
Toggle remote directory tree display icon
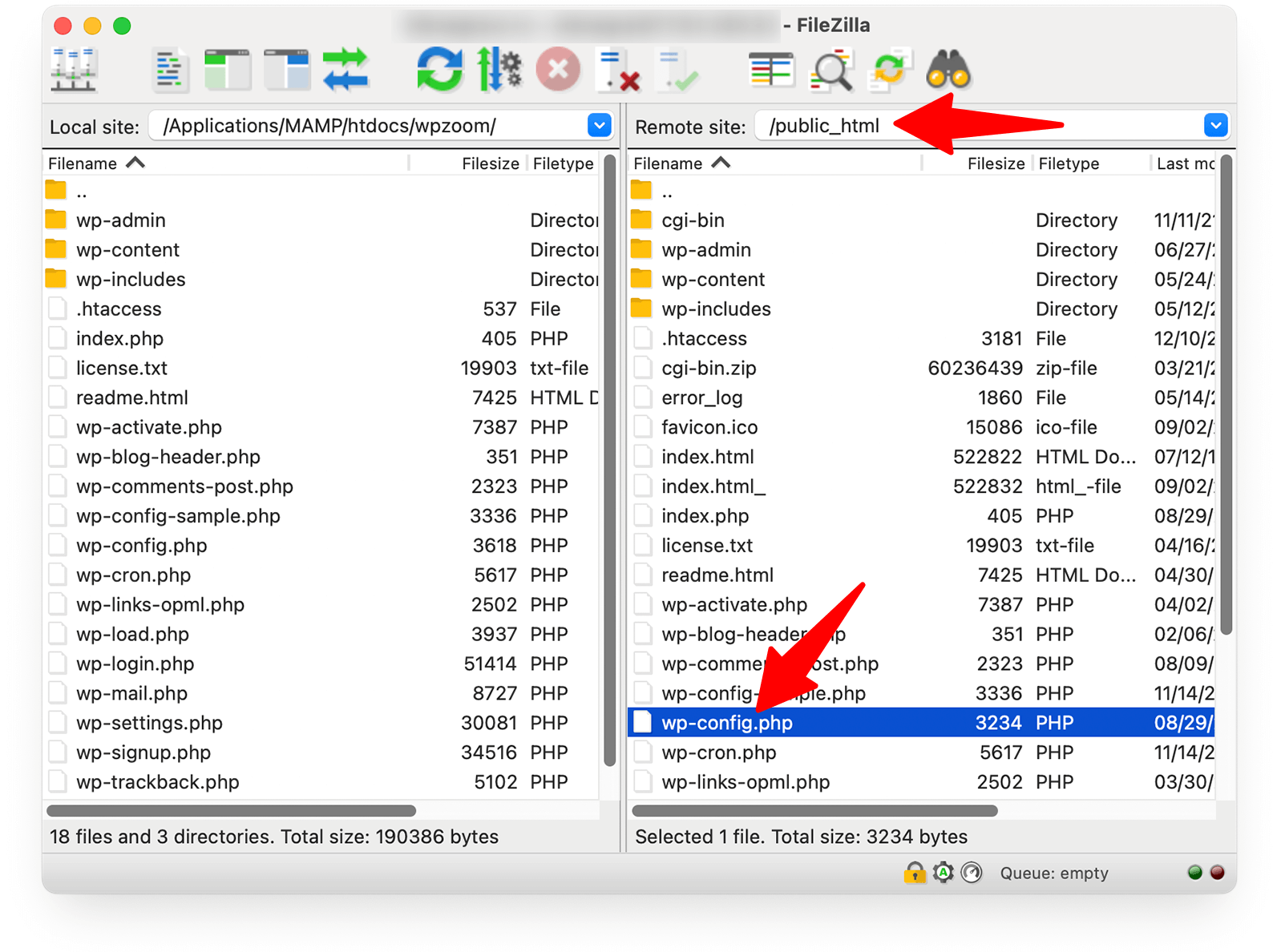pyautogui.click(x=287, y=70)
